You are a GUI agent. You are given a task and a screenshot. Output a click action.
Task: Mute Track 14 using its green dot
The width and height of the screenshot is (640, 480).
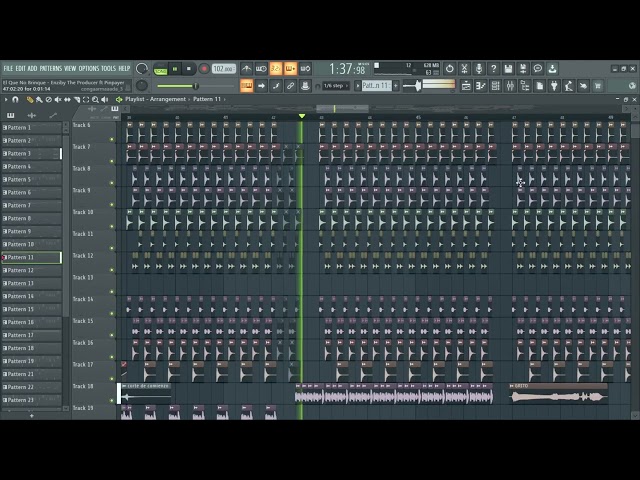[112, 313]
